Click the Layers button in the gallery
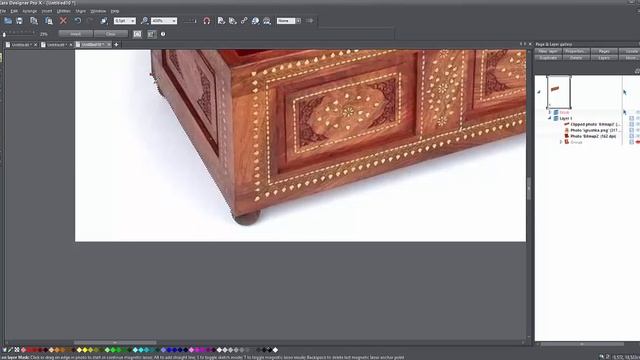The image size is (640, 360). point(604,58)
